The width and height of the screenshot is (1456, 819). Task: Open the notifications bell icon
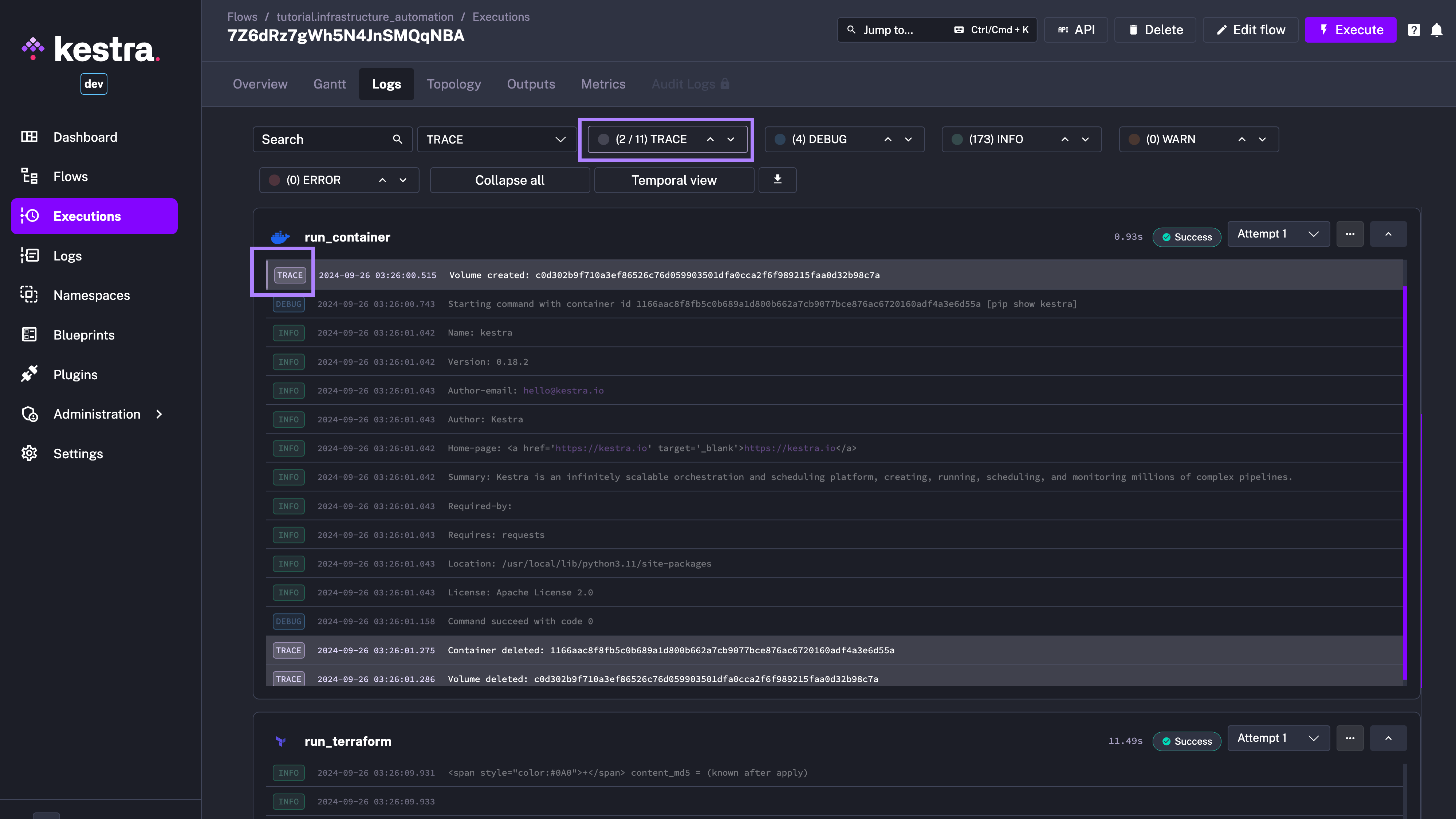(1436, 30)
